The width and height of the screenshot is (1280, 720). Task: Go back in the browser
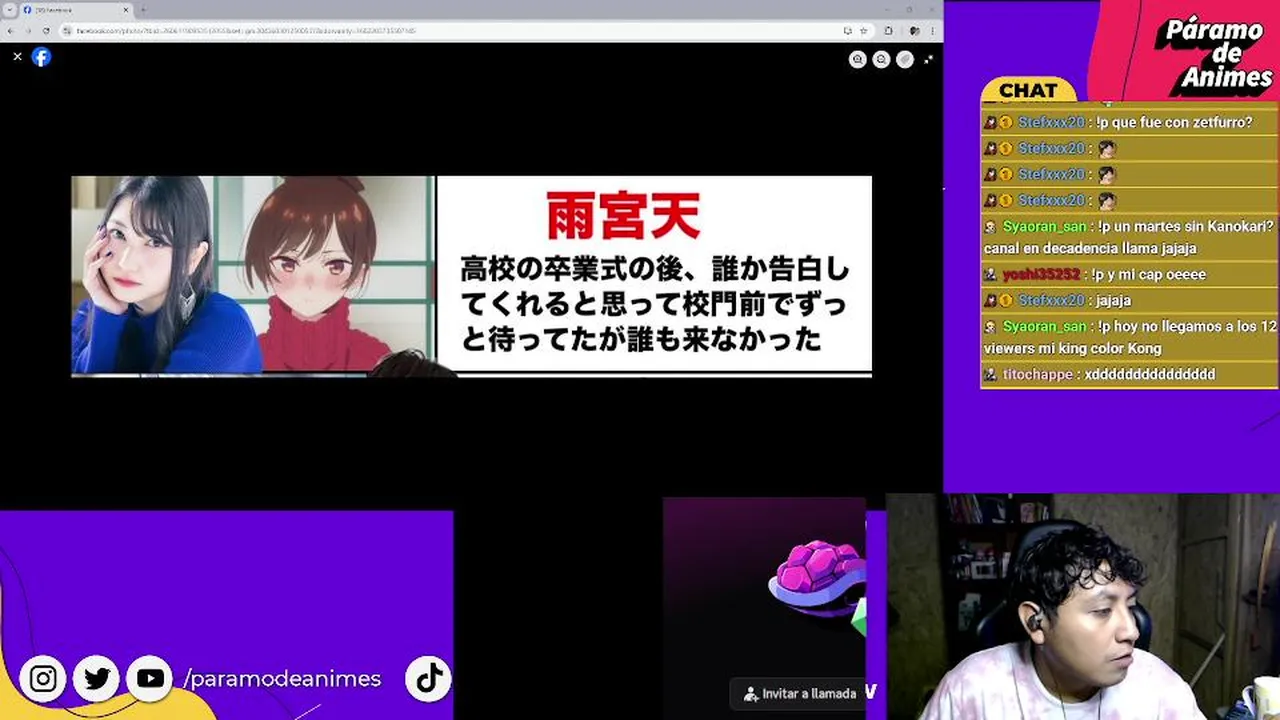pyautogui.click(x=10, y=31)
